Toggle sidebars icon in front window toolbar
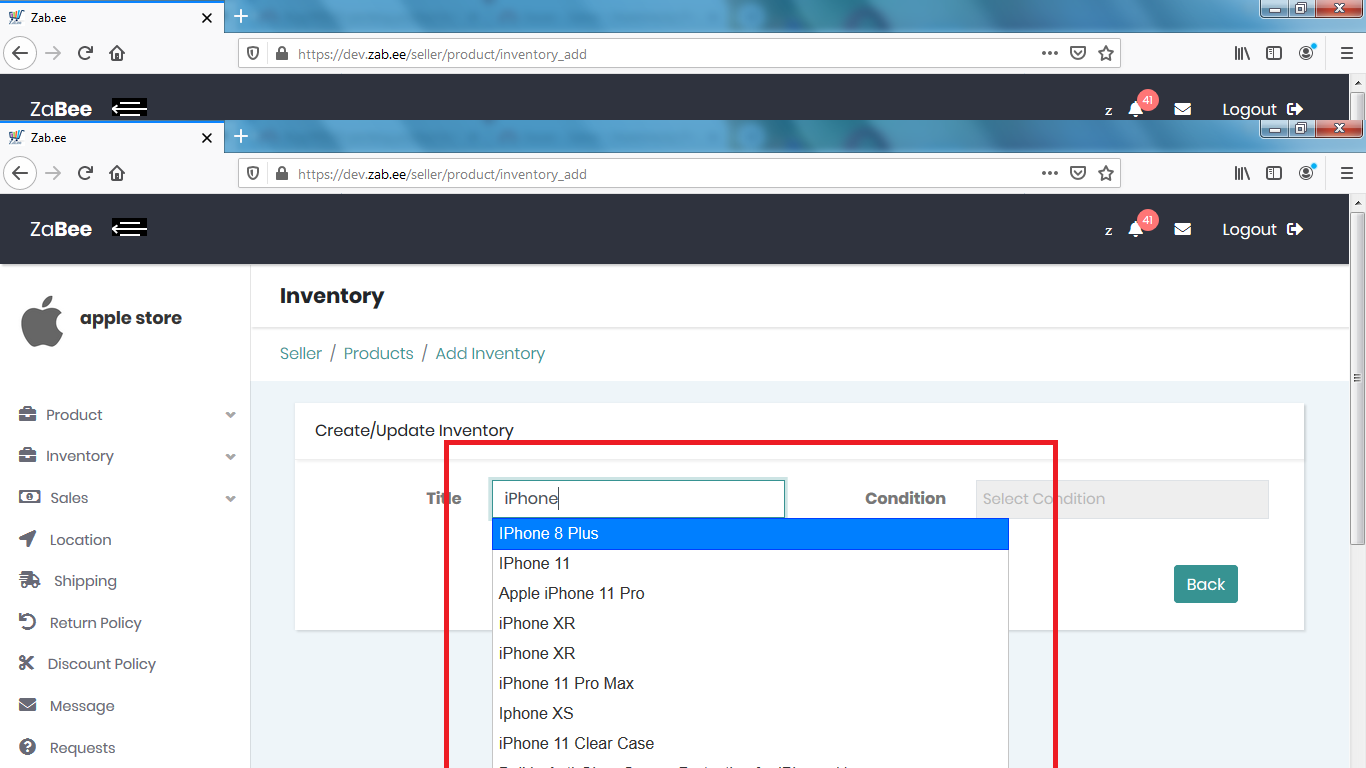Screen dimensions: 1366x768 [x=1274, y=173]
